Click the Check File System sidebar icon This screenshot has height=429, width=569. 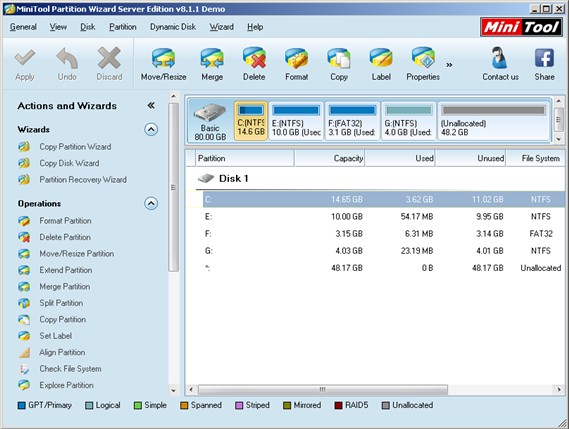24,369
